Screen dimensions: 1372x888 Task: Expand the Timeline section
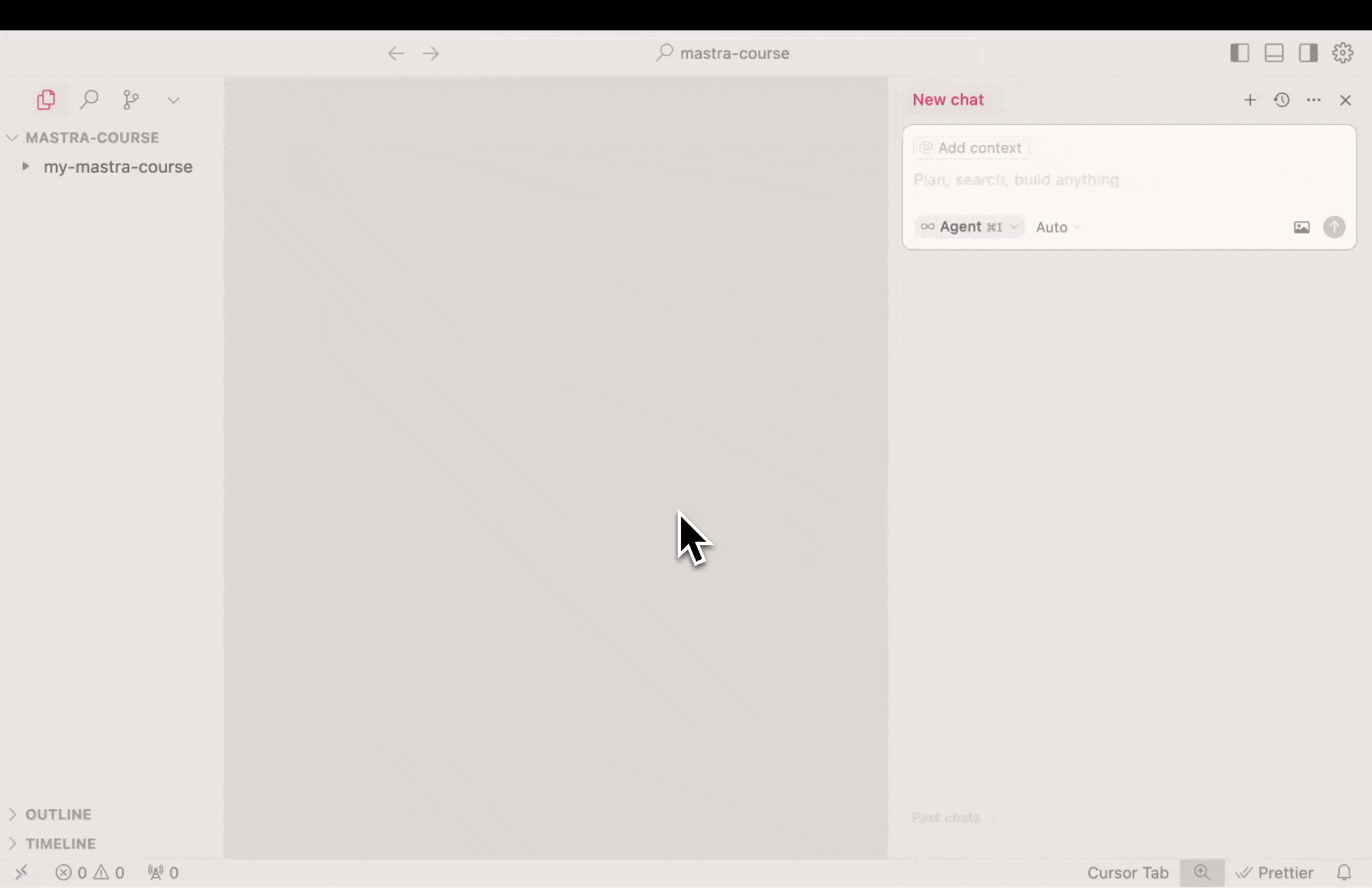[60, 844]
